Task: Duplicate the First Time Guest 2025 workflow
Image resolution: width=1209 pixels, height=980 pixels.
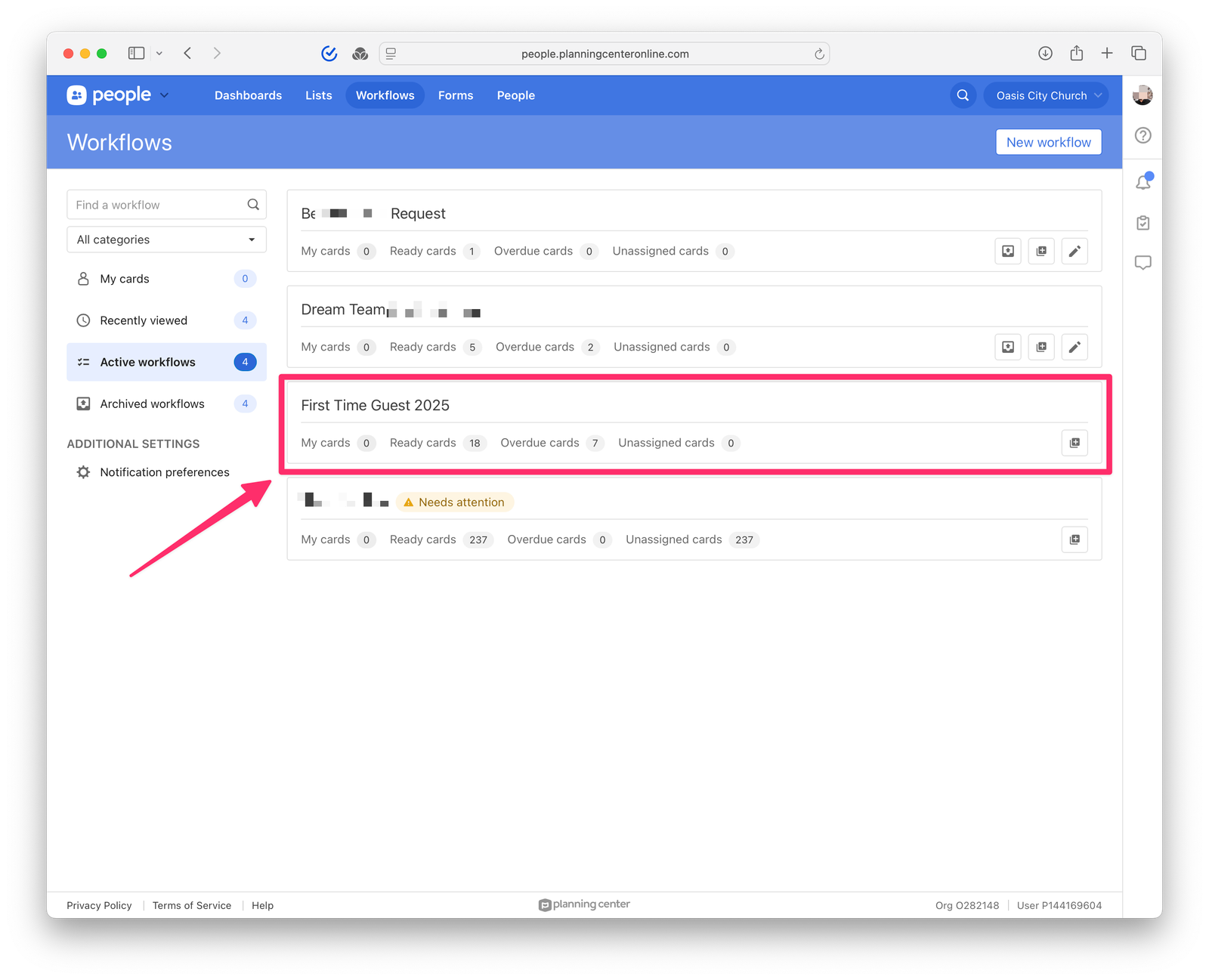Action: pos(1074,443)
